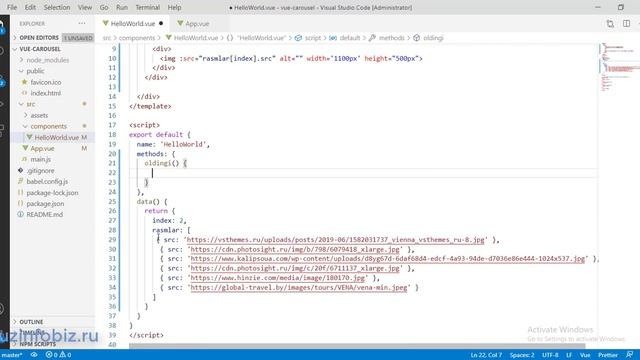Image resolution: width=640 pixels, height=360 pixels.
Task: Click the 'default' breadcrumb segment
Action: (x=350, y=38)
